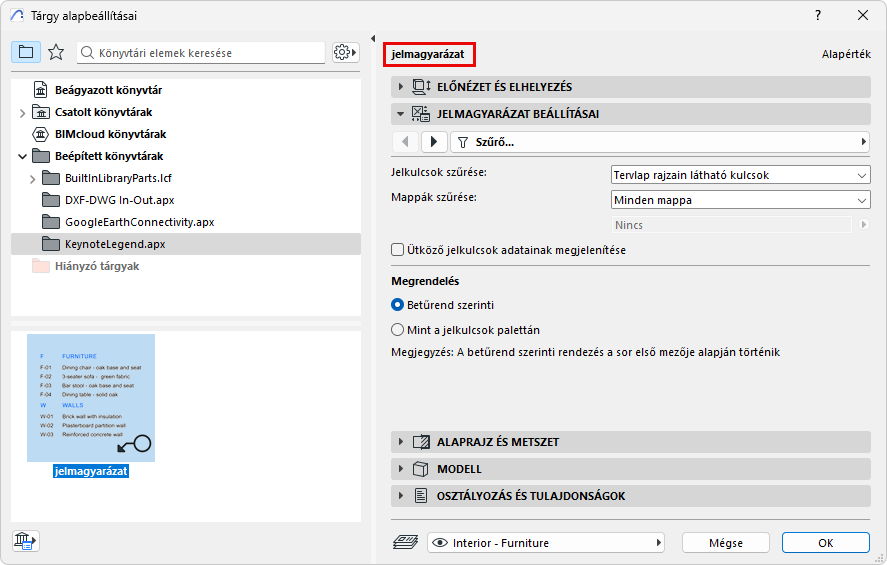Go to next settings page arrow

coord(434,143)
